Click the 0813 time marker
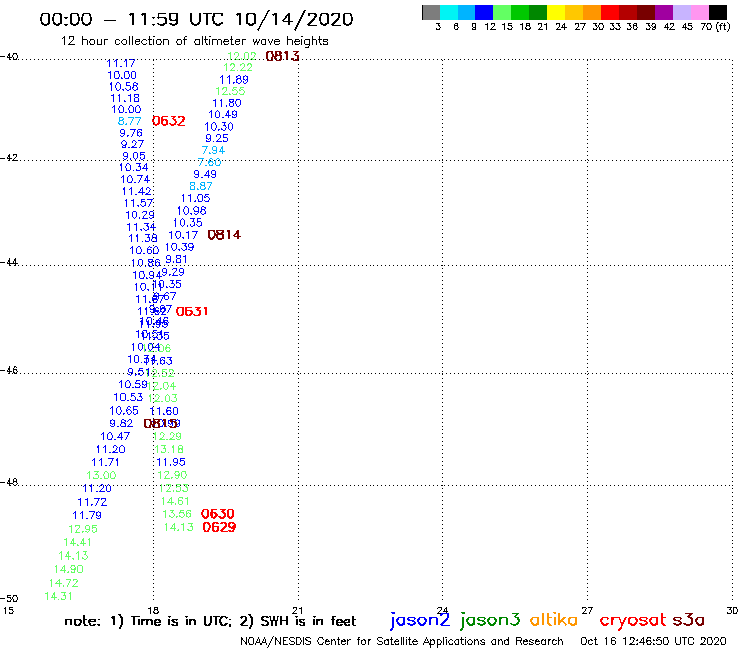740x650 pixels. tap(282, 56)
